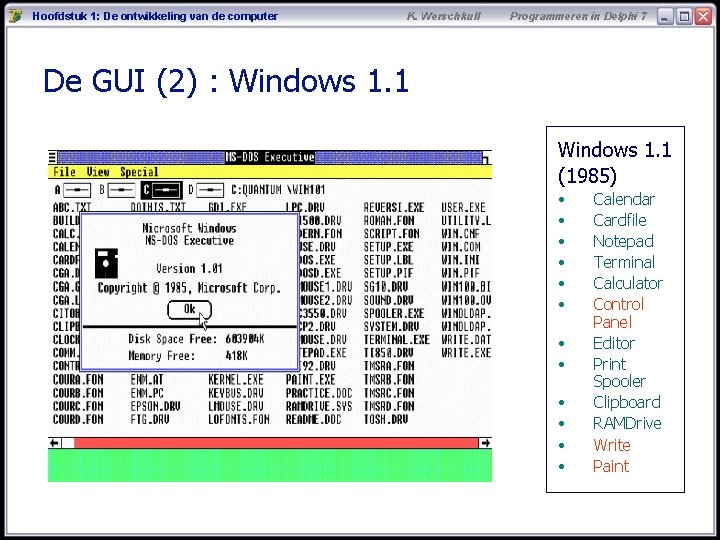Click the MS-DOS Executive title bar text
Image resolution: width=720 pixels, height=540 pixels.
[270, 158]
